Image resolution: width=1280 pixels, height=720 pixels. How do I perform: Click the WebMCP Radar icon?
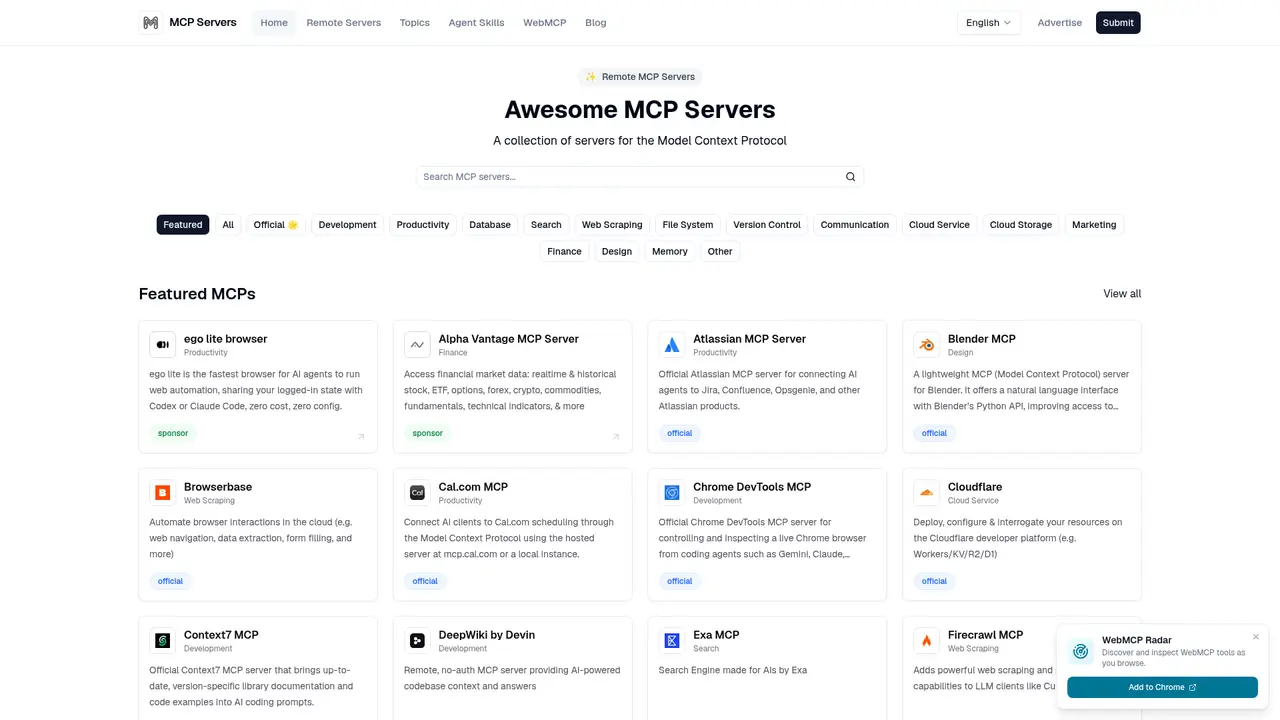(x=1081, y=652)
